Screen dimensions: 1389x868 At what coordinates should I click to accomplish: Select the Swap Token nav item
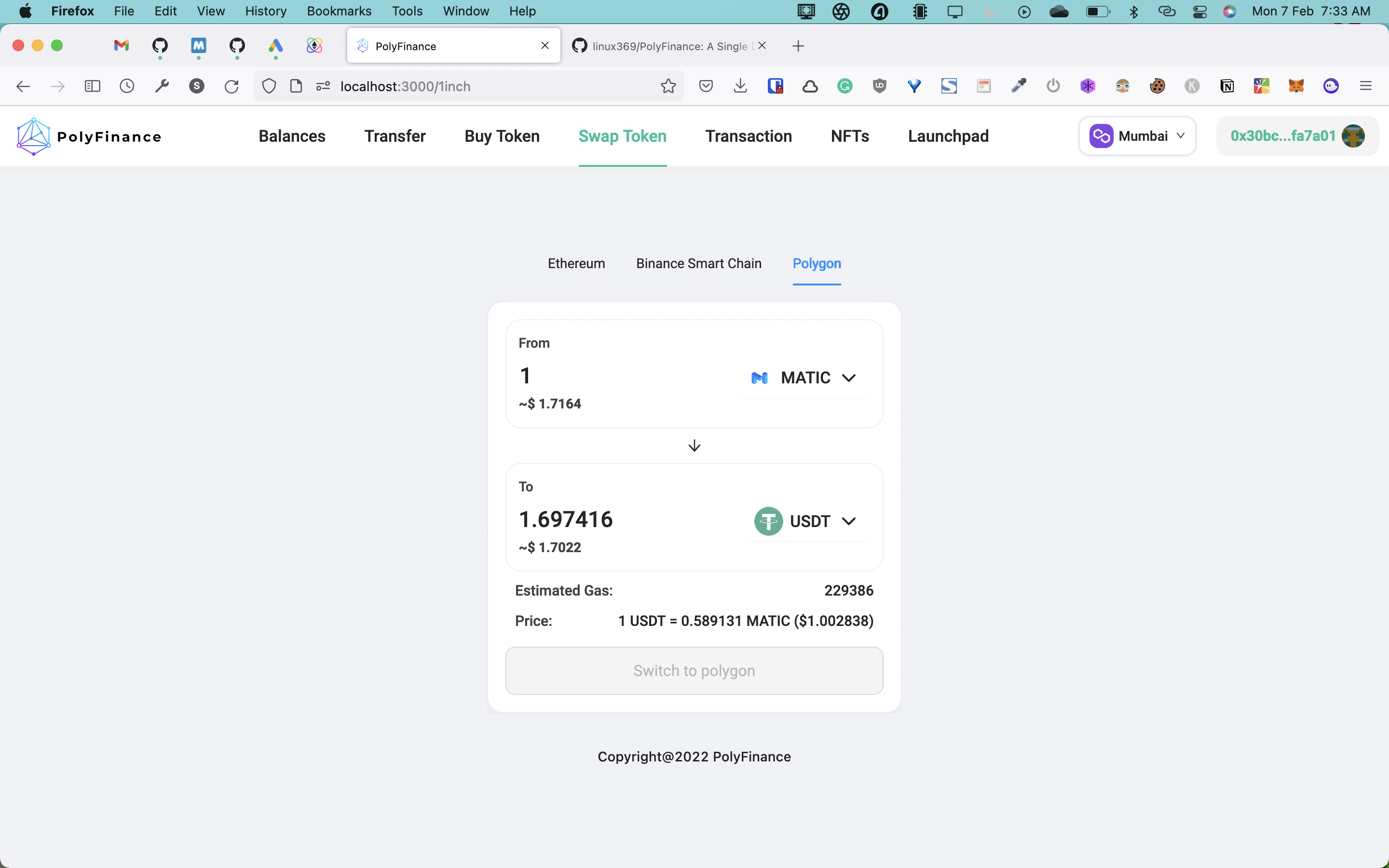click(622, 136)
